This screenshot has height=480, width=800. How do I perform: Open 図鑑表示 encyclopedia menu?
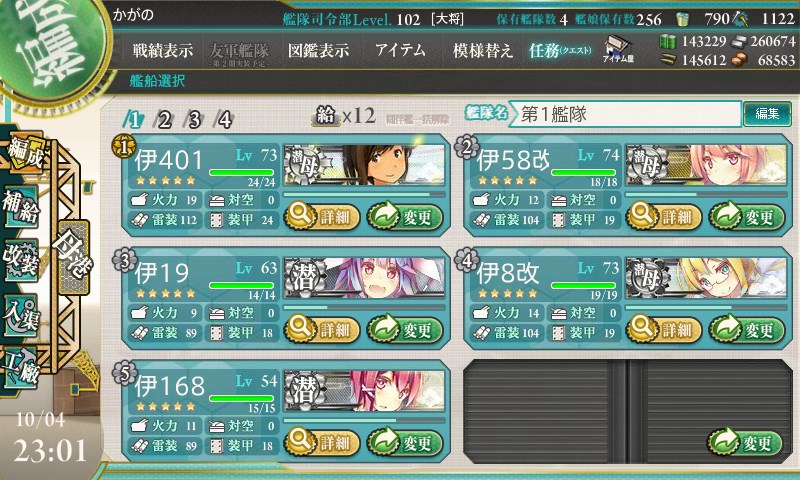[x=318, y=50]
